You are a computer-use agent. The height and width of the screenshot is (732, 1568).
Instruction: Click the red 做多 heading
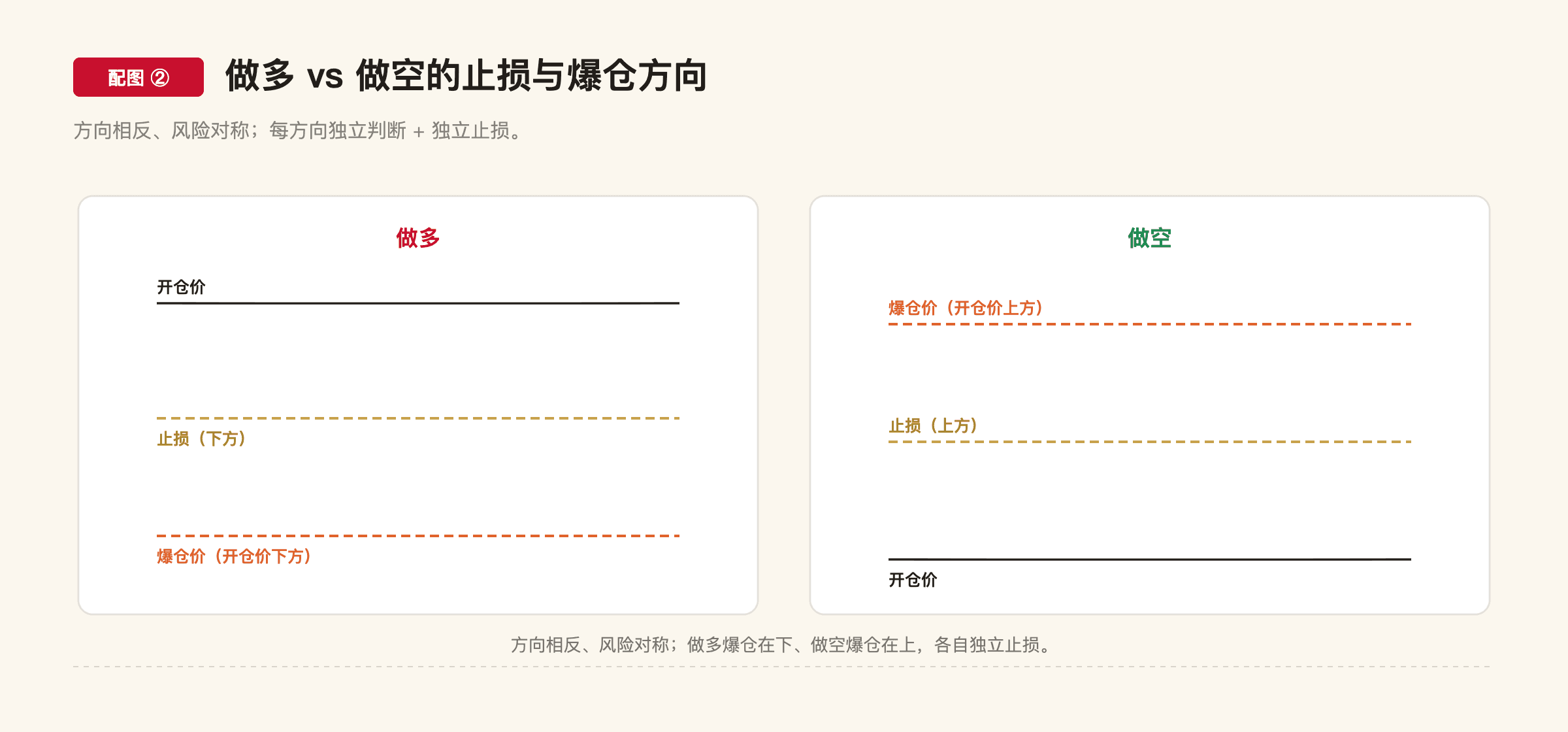418,238
